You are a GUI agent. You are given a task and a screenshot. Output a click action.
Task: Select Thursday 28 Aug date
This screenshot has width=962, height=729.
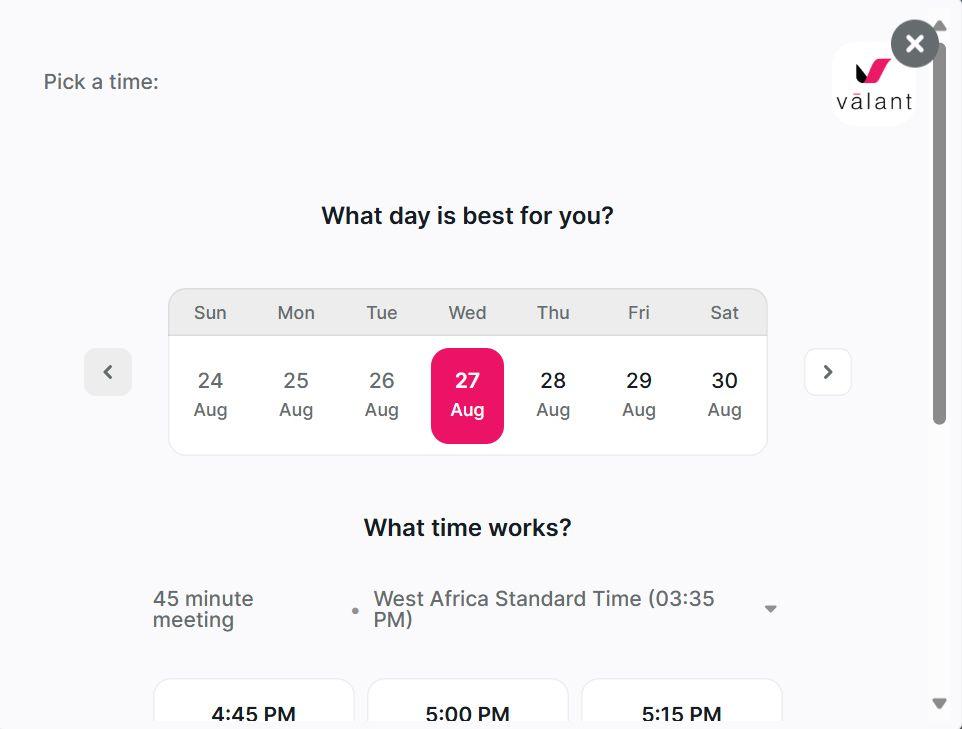click(x=553, y=395)
